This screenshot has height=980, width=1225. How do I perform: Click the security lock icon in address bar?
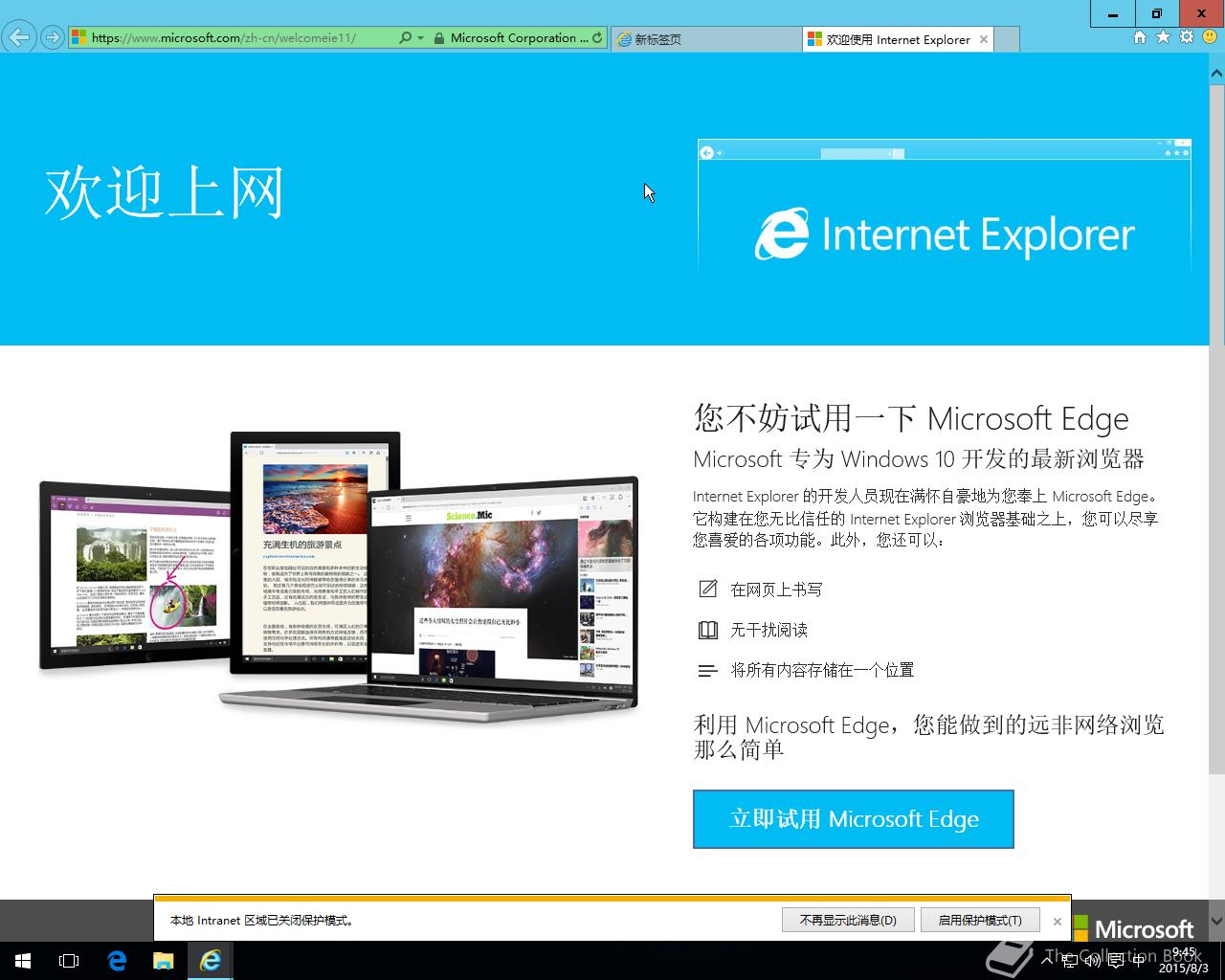tap(438, 38)
